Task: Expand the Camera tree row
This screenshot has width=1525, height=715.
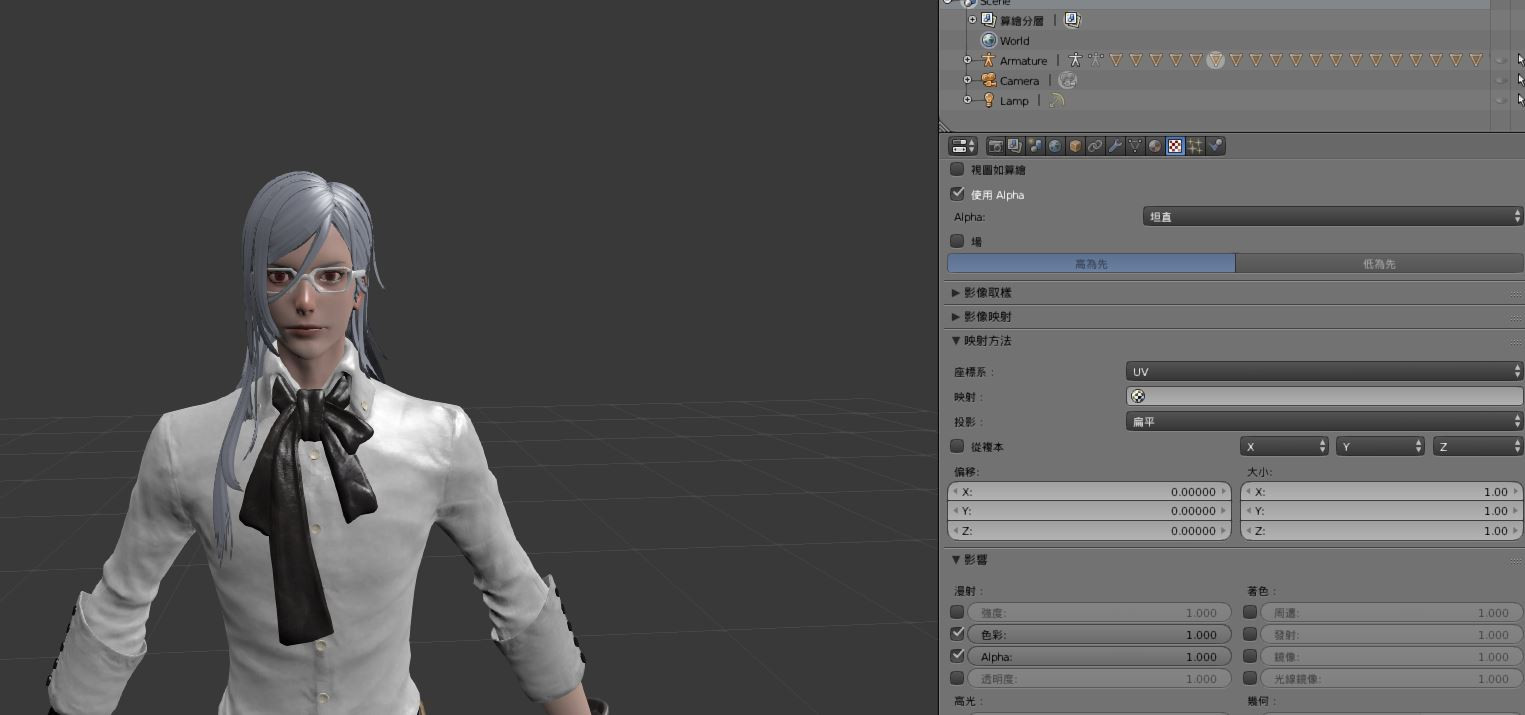Action: pos(967,81)
